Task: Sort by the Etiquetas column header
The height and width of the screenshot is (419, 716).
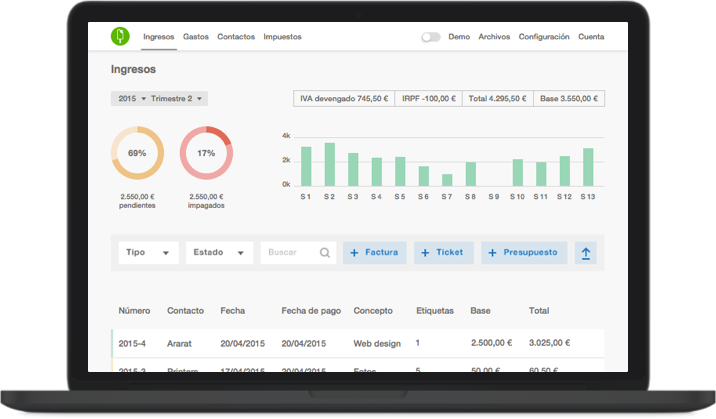Action: click(x=435, y=311)
